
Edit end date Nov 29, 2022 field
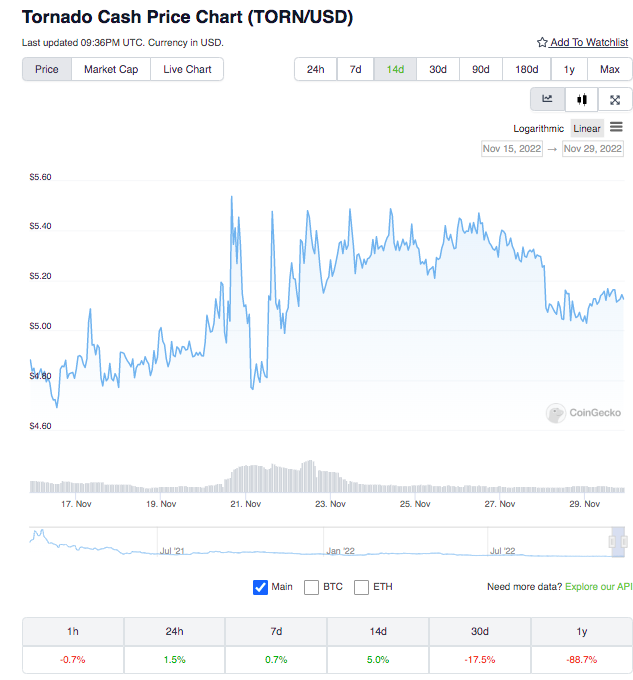[x=593, y=149]
